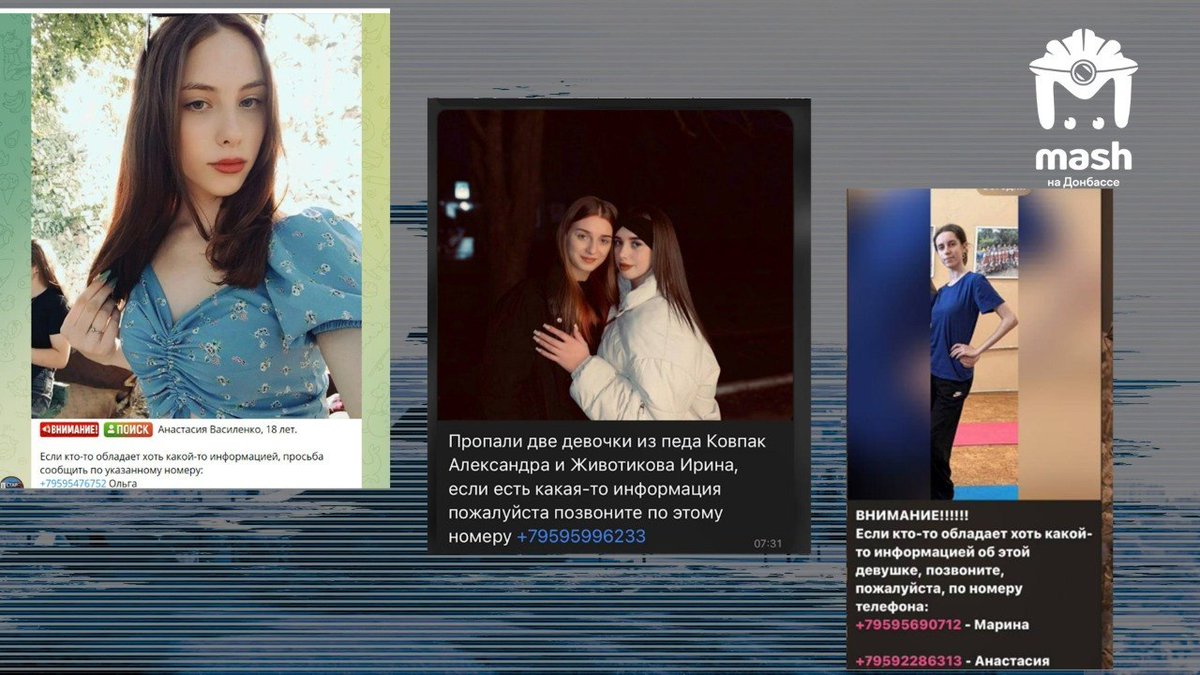Open phone number +79595476752 next to Ольга
The width and height of the screenshot is (1200, 675).
point(73,483)
